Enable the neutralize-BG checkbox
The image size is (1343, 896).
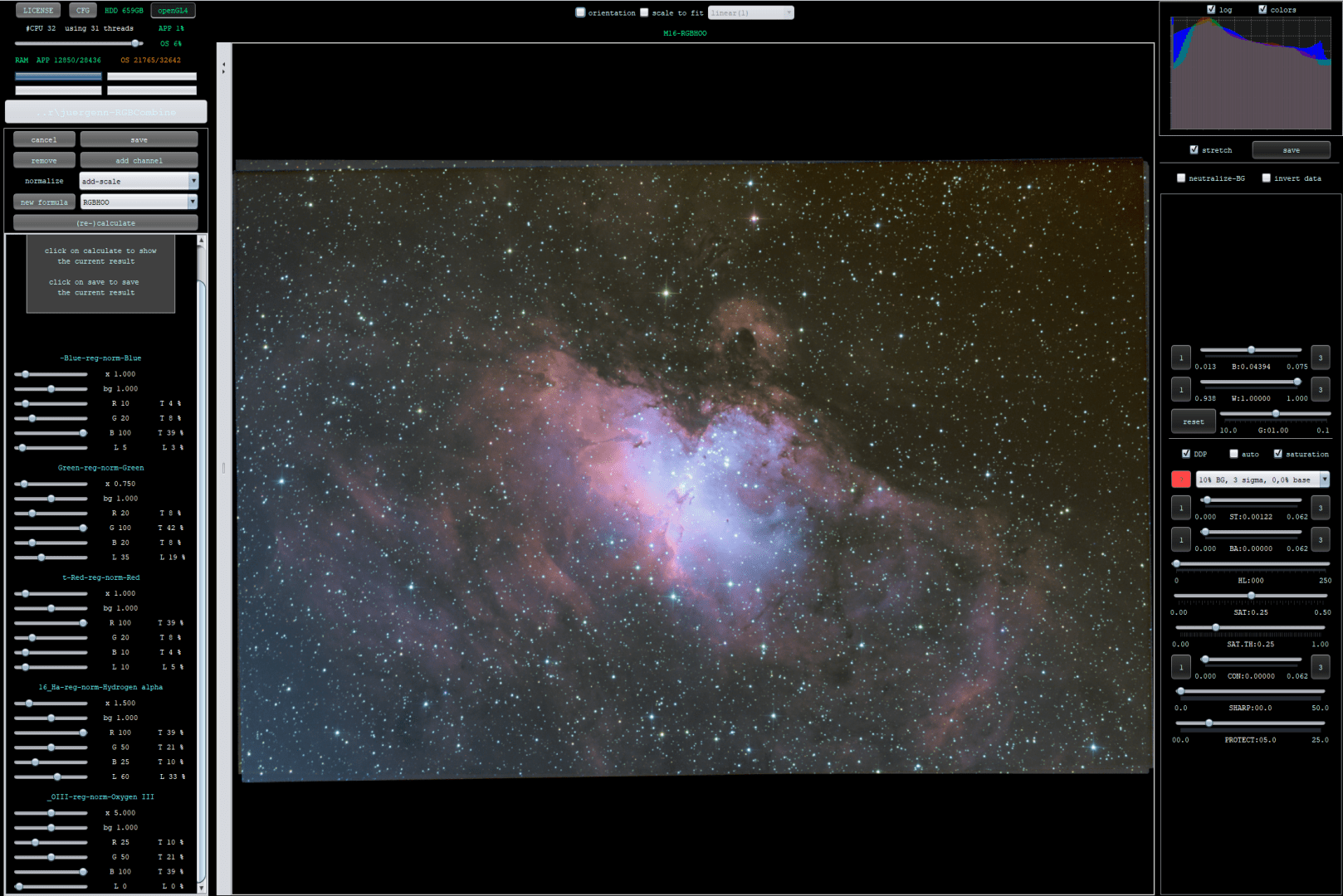click(x=1181, y=178)
